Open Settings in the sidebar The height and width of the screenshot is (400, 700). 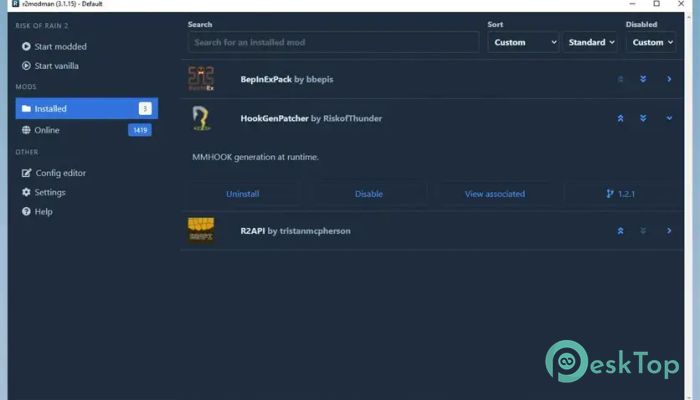point(43,192)
